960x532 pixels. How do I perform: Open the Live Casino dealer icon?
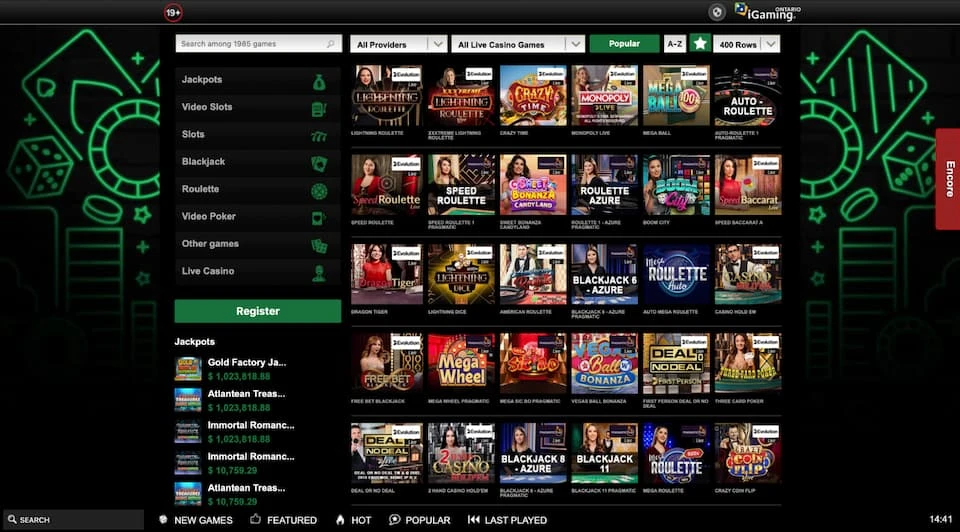(319, 273)
